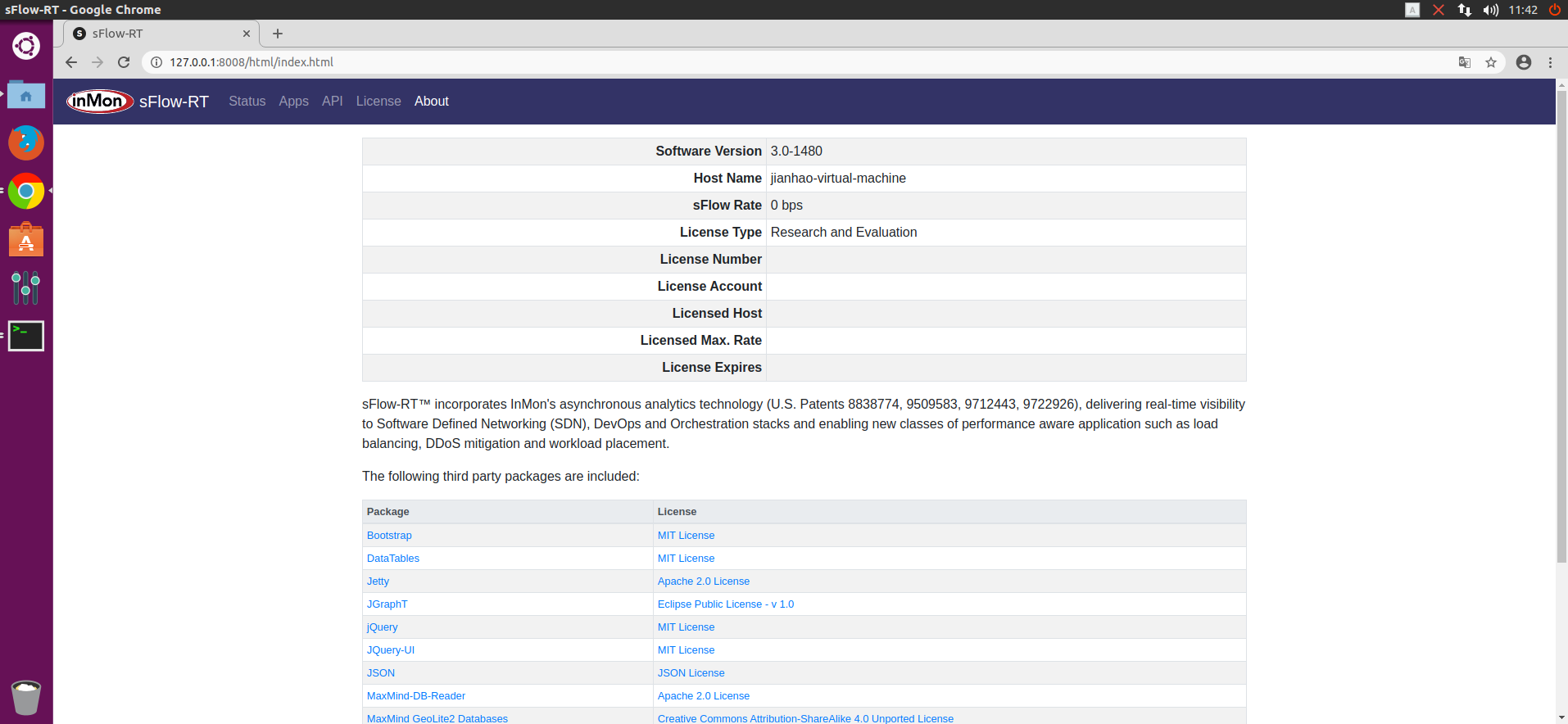View site information icon in address bar
The height and width of the screenshot is (724, 1568).
click(x=156, y=62)
